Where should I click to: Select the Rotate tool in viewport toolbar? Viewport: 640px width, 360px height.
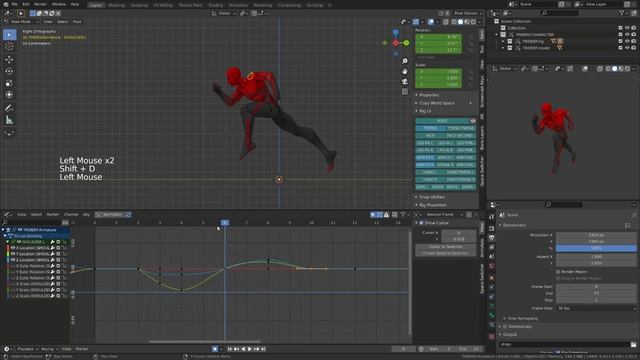(x=9, y=71)
